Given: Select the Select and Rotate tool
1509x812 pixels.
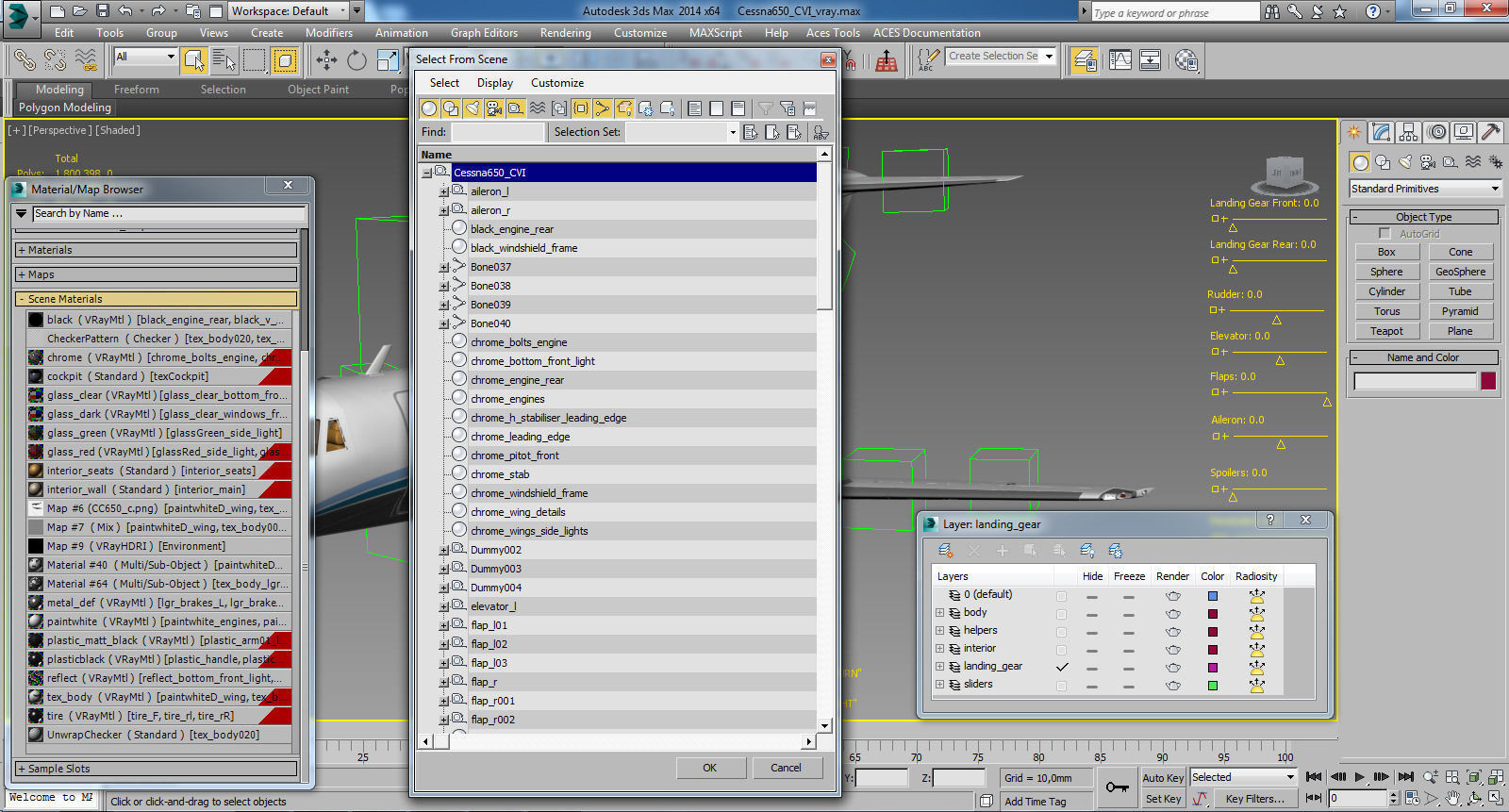Looking at the screenshot, I should (357, 60).
